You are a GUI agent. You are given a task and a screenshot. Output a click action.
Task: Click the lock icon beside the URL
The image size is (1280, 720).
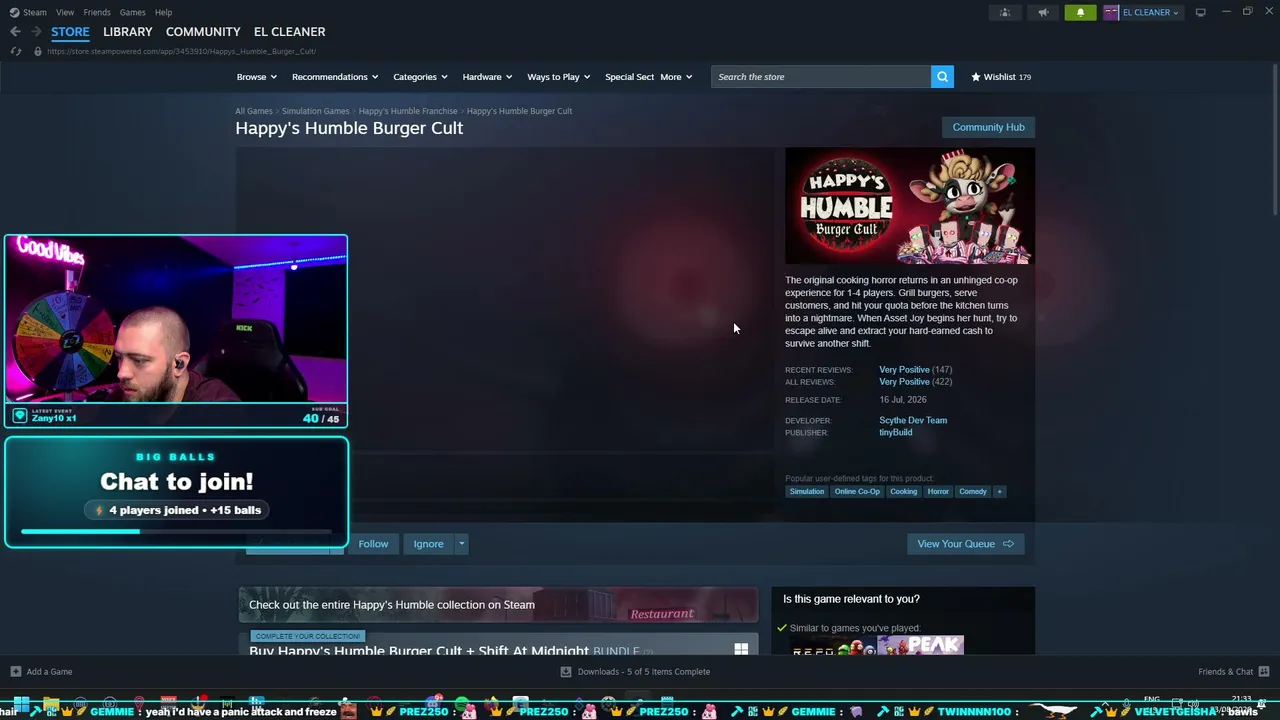tap(38, 51)
